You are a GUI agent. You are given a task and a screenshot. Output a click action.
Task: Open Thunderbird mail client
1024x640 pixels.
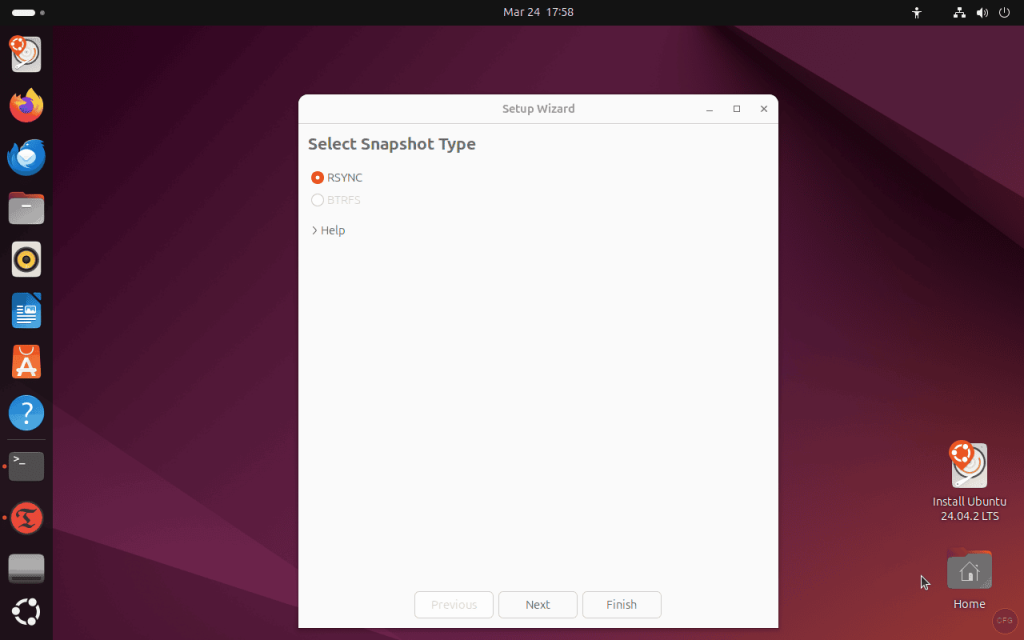[x=26, y=156]
